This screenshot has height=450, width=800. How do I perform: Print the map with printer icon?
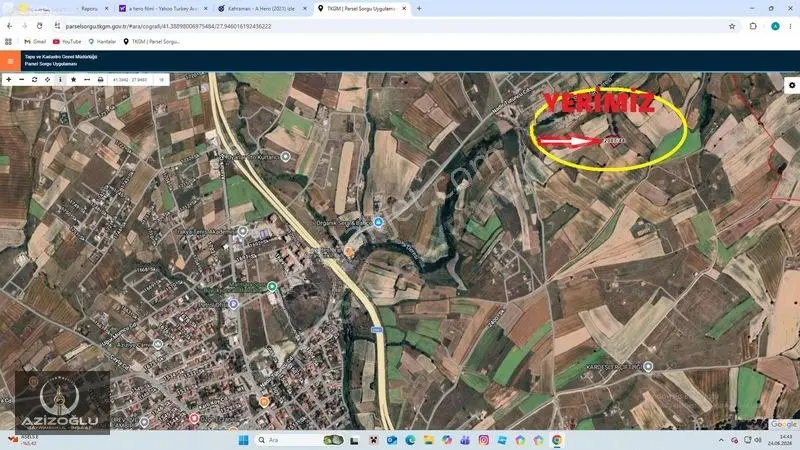[x=100, y=80]
